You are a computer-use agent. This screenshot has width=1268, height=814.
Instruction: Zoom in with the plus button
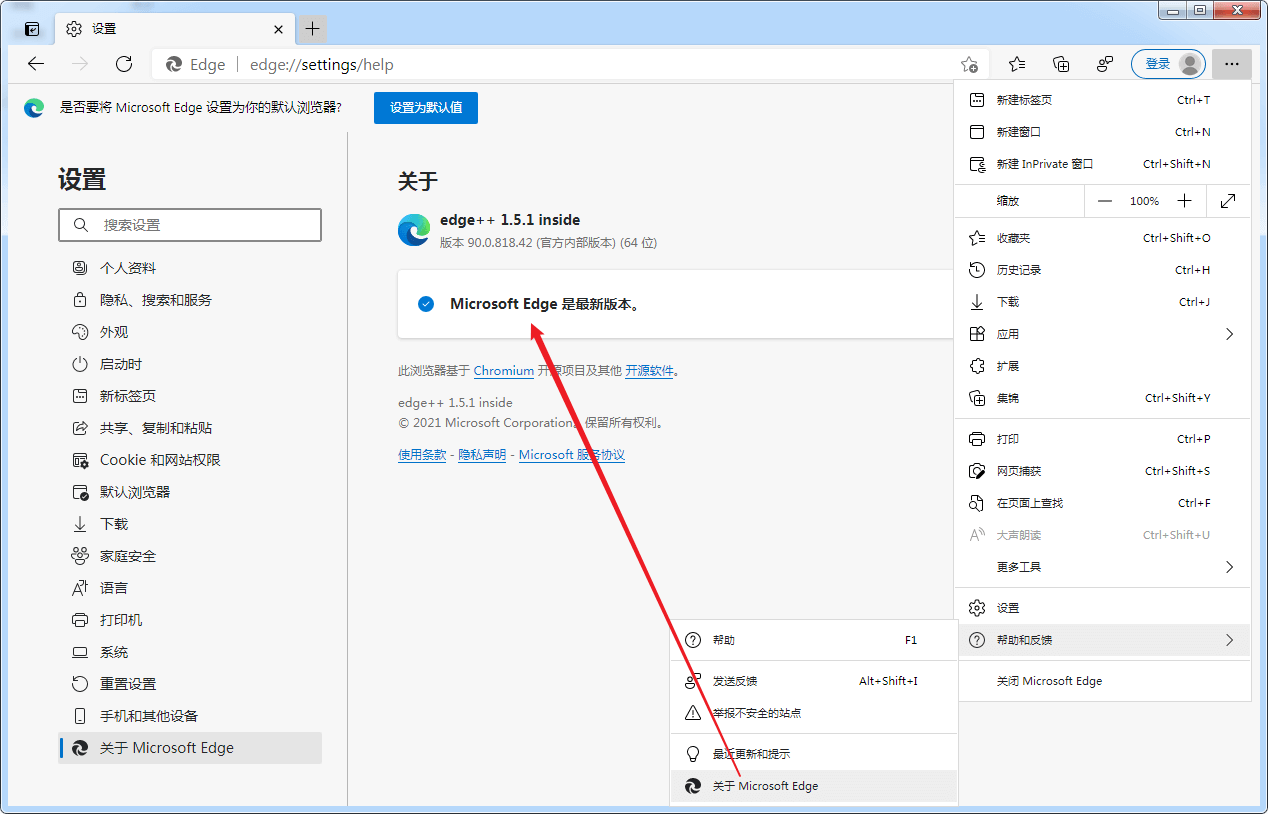tap(1185, 201)
